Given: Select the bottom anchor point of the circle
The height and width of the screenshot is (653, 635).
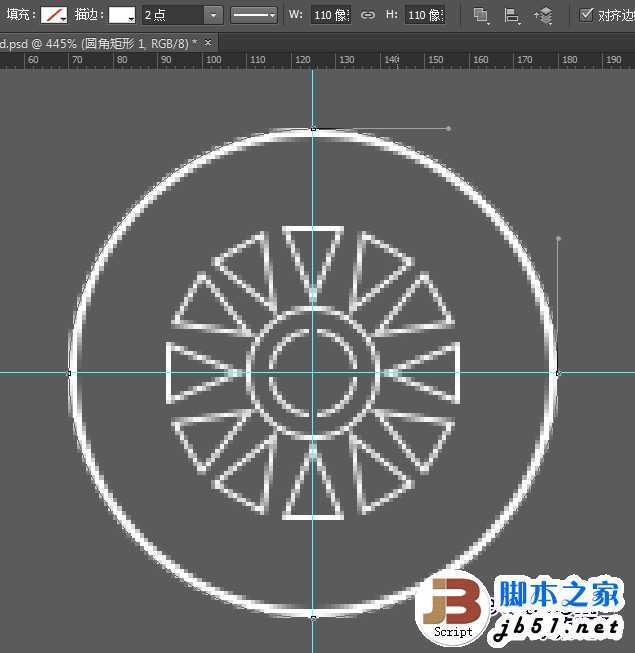Looking at the screenshot, I should click(313, 618).
